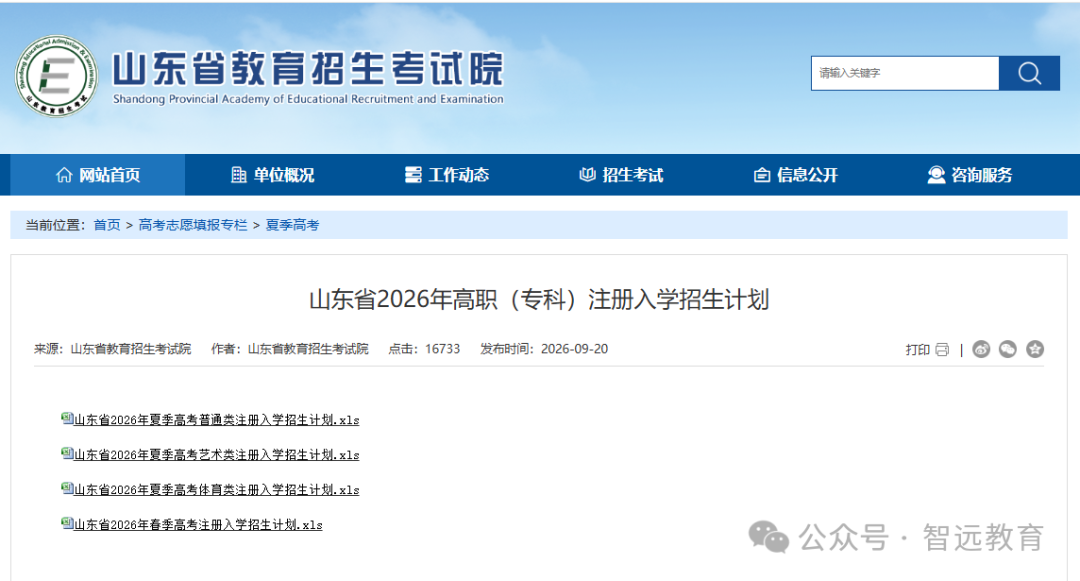Image resolution: width=1080 pixels, height=581 pixels.
Task: Click the site title 山东省教育招生考试院
Action: [308, 68]
